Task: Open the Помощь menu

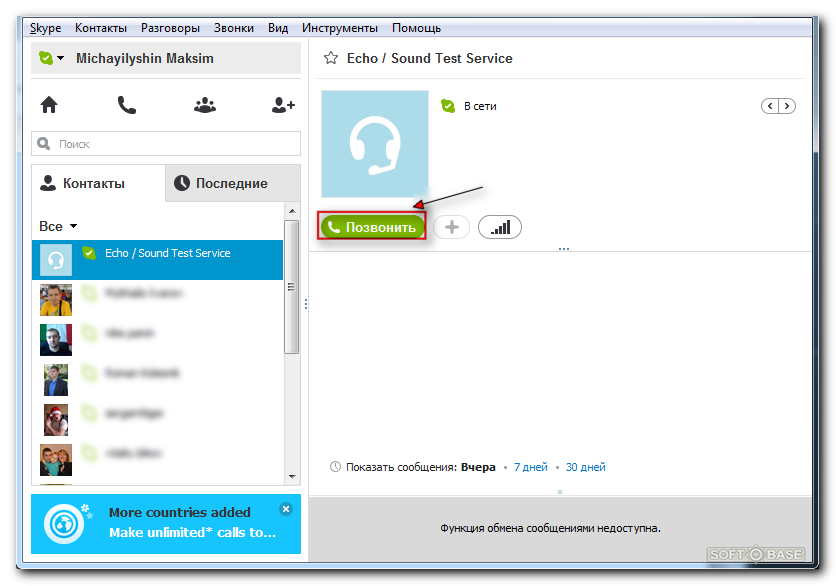Action: click(416, 28)
